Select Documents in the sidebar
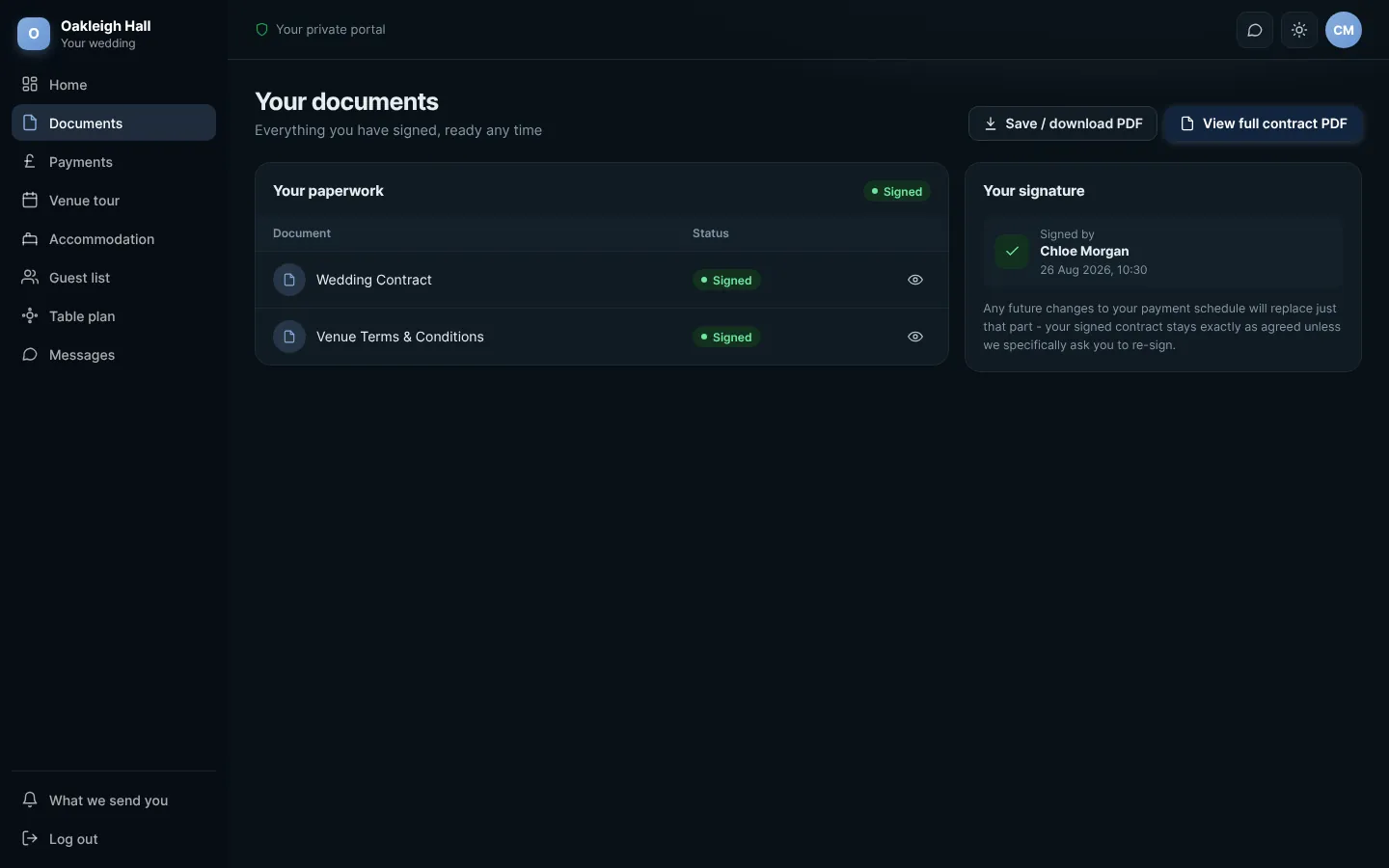The image size is (1389, 868). 114,123
